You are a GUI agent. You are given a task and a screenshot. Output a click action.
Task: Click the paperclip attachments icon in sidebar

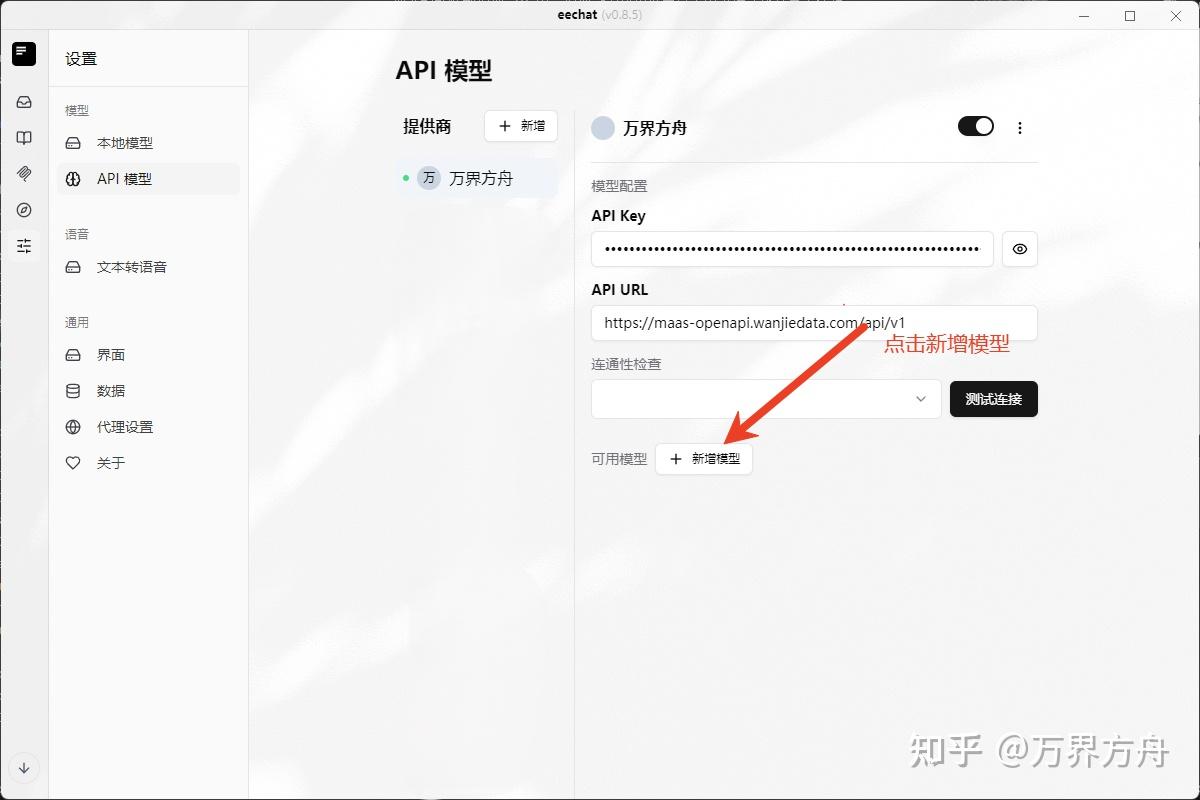[24, 174]
